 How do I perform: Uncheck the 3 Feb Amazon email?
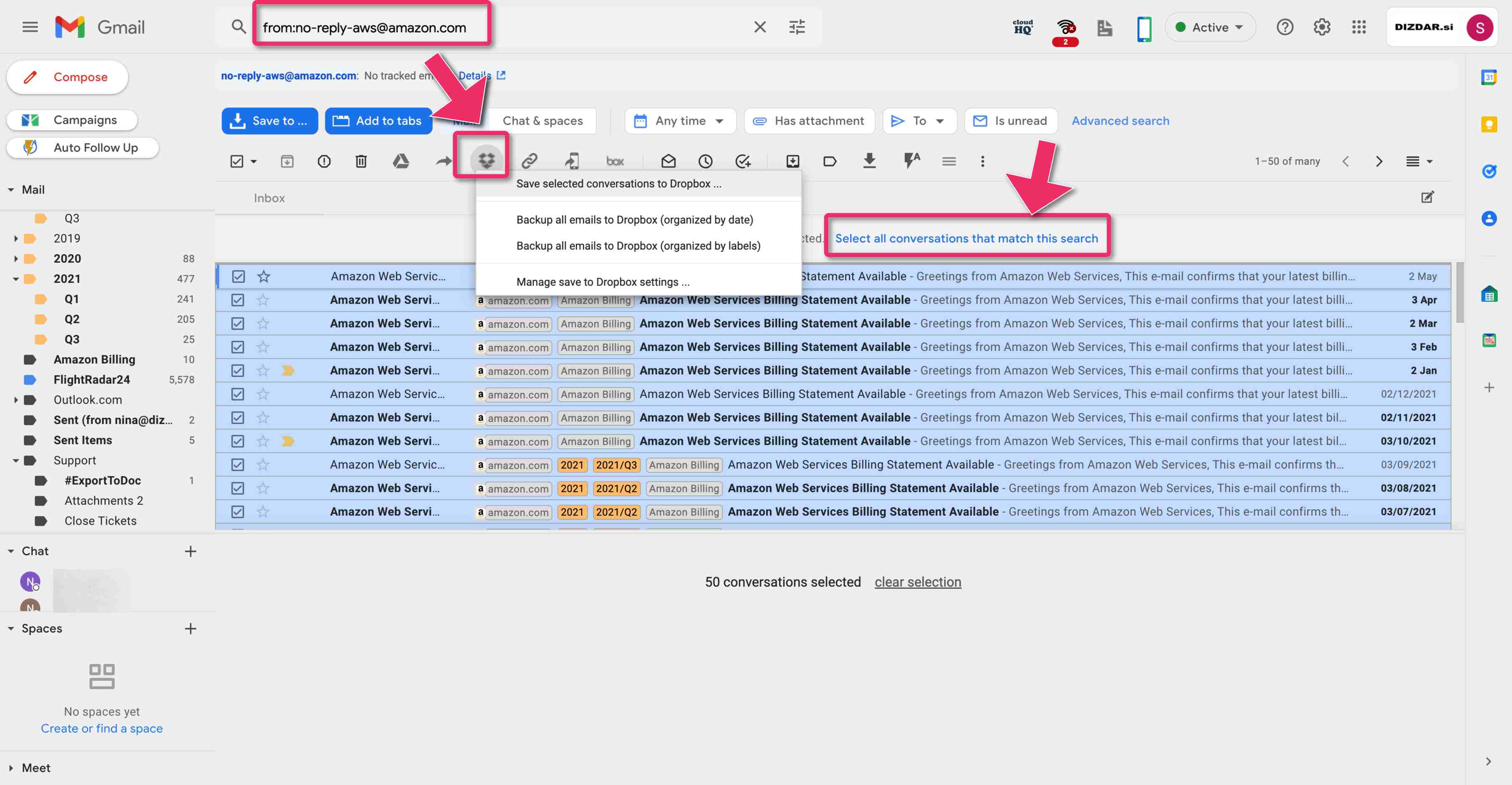(238, 346)
